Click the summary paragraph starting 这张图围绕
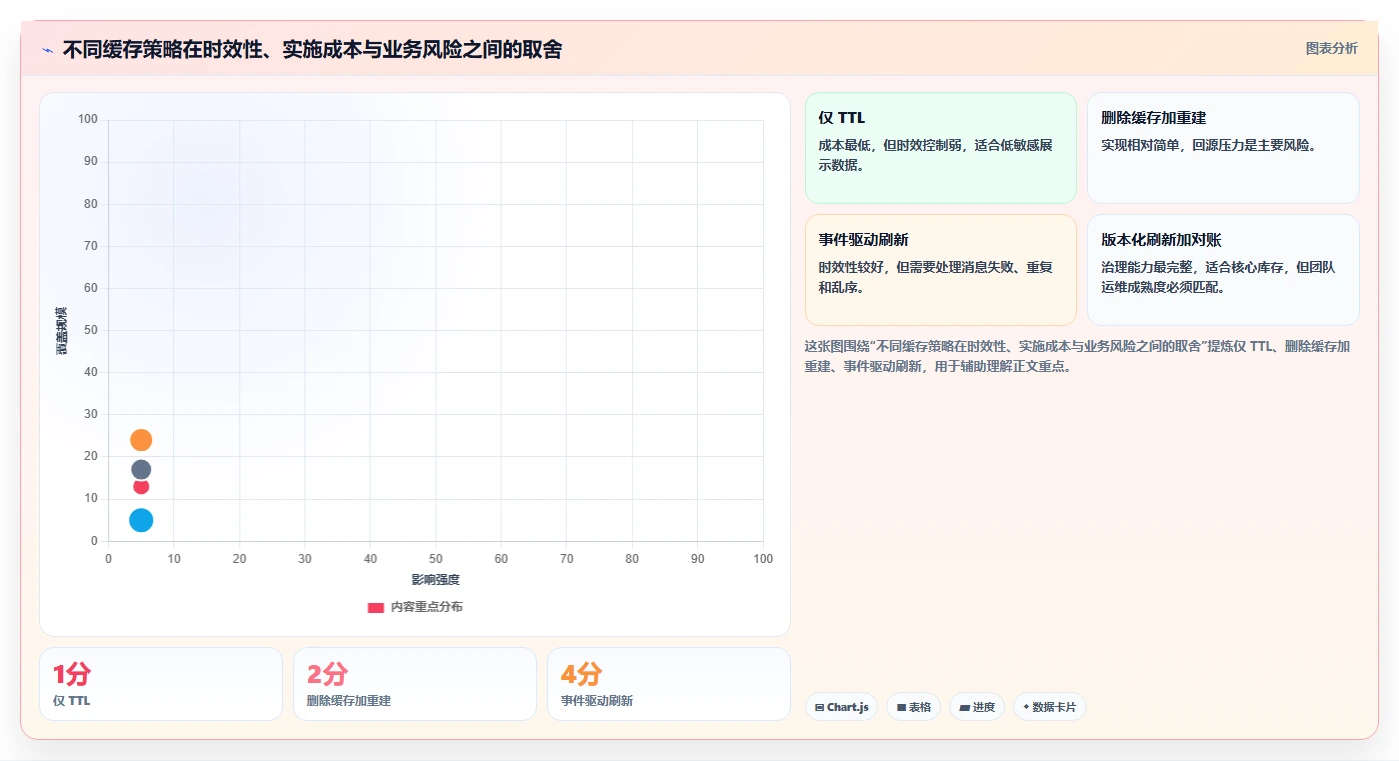Viewport: 1399px width, 761px height. pyautogui.click(x=1078, y=356)
